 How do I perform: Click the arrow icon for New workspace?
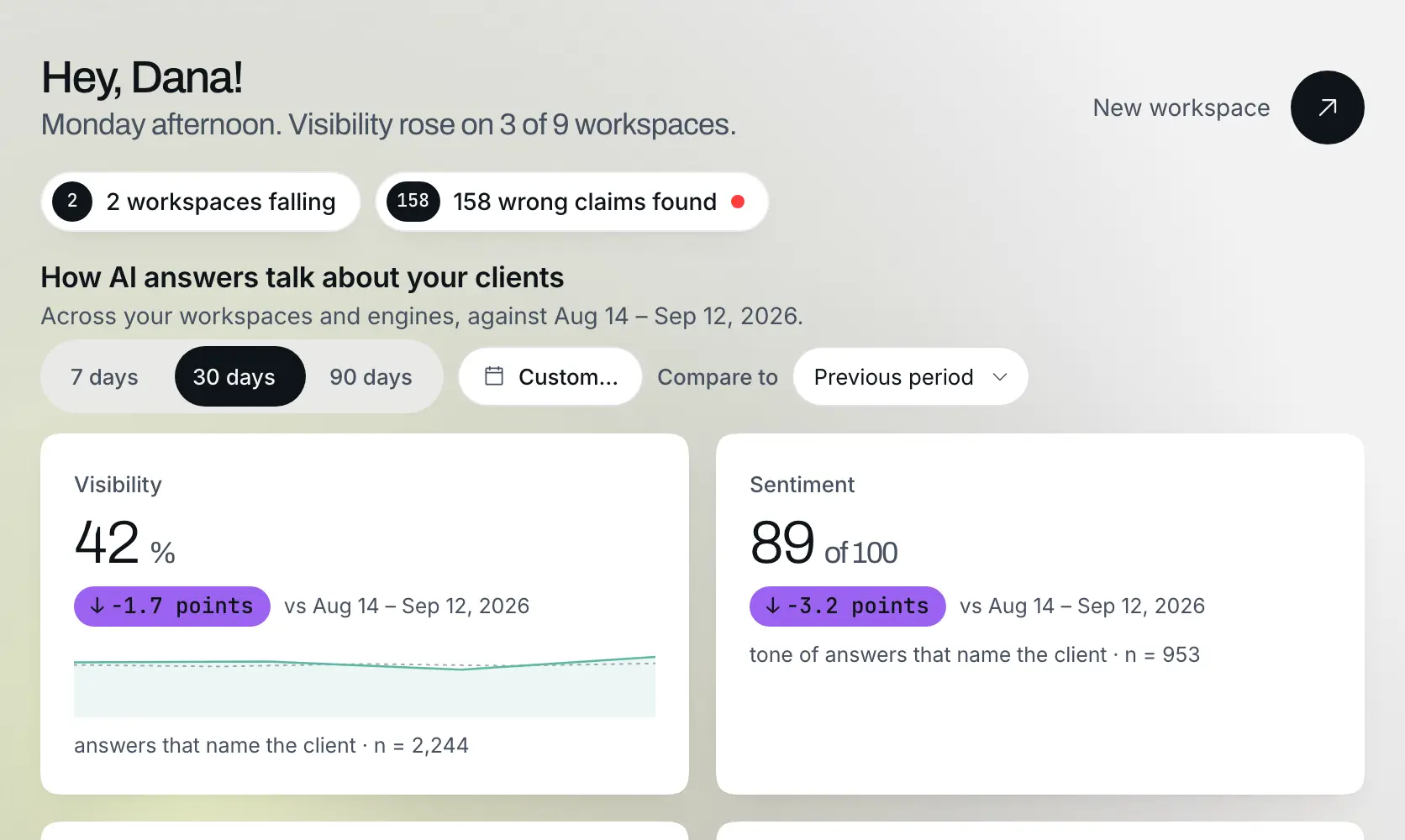pos(1327,108)
